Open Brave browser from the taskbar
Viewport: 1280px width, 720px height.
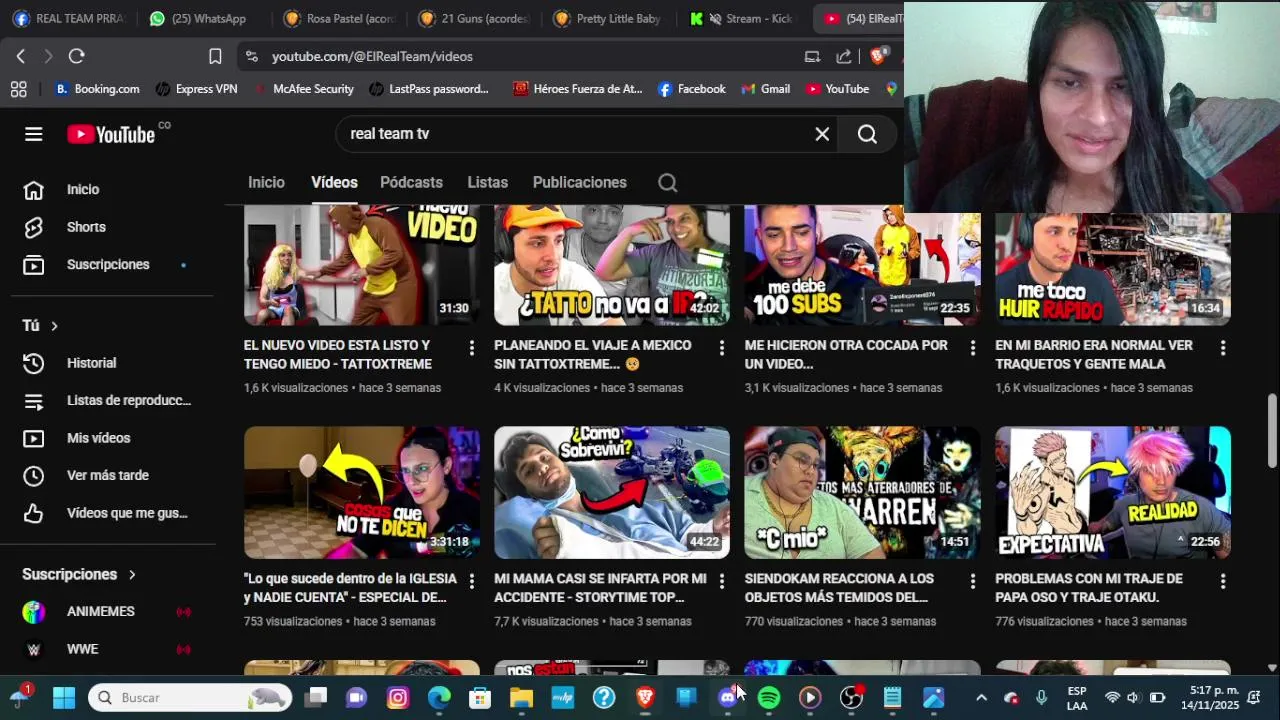(645, 697)
